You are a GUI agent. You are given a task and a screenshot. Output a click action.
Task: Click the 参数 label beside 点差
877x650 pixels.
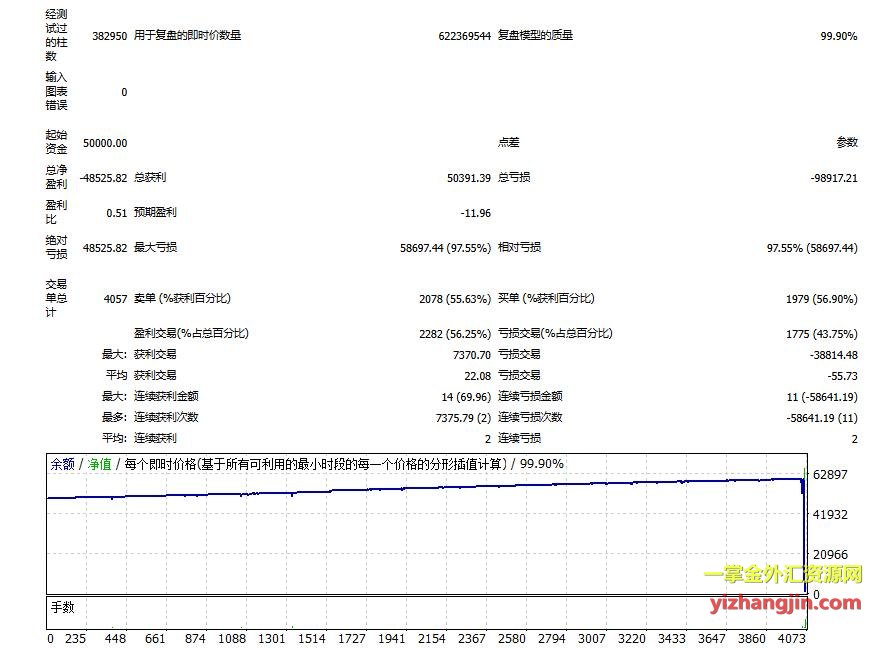(x=846, y=143)
